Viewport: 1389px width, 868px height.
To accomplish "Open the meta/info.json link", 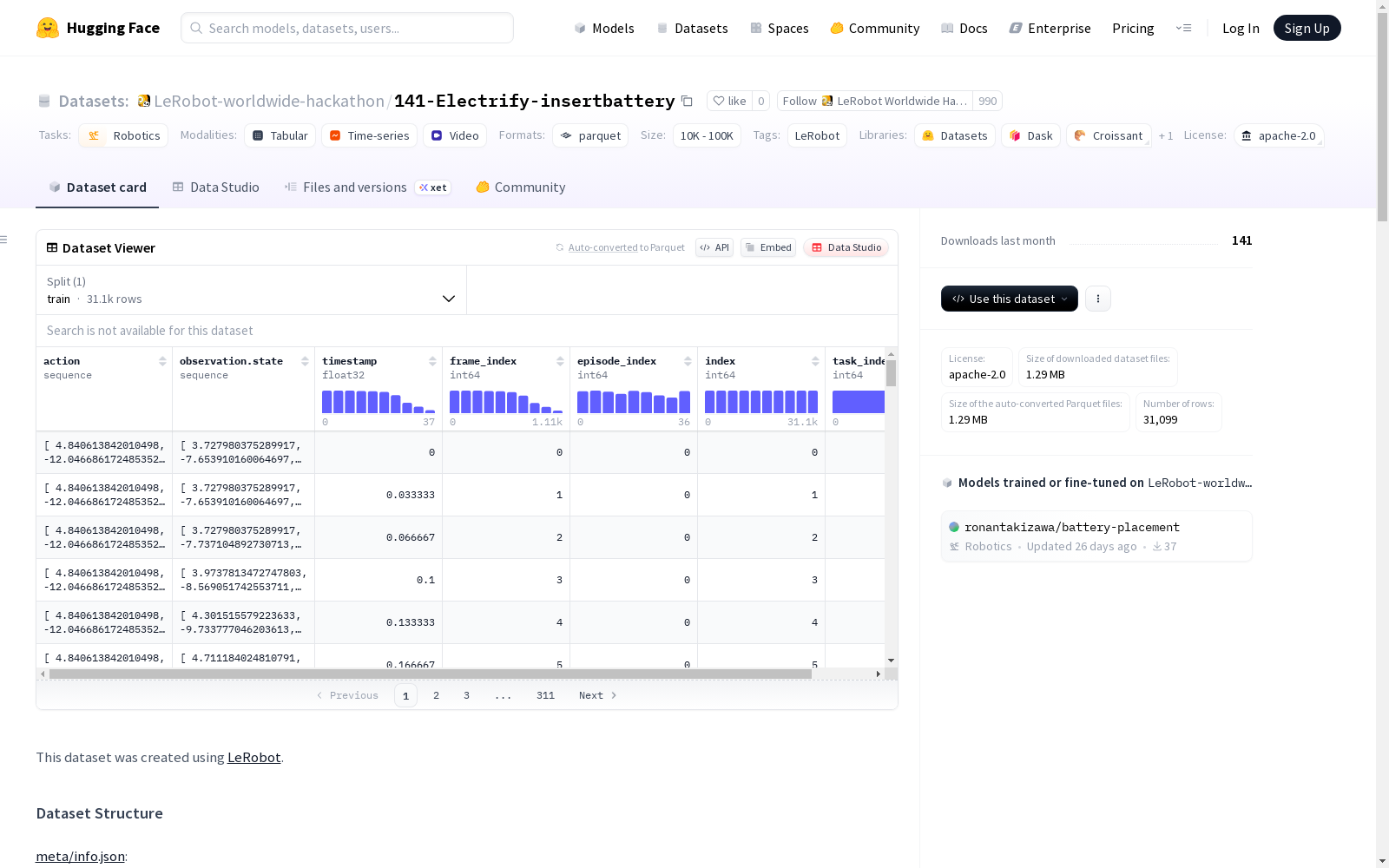I will (80, 856).
